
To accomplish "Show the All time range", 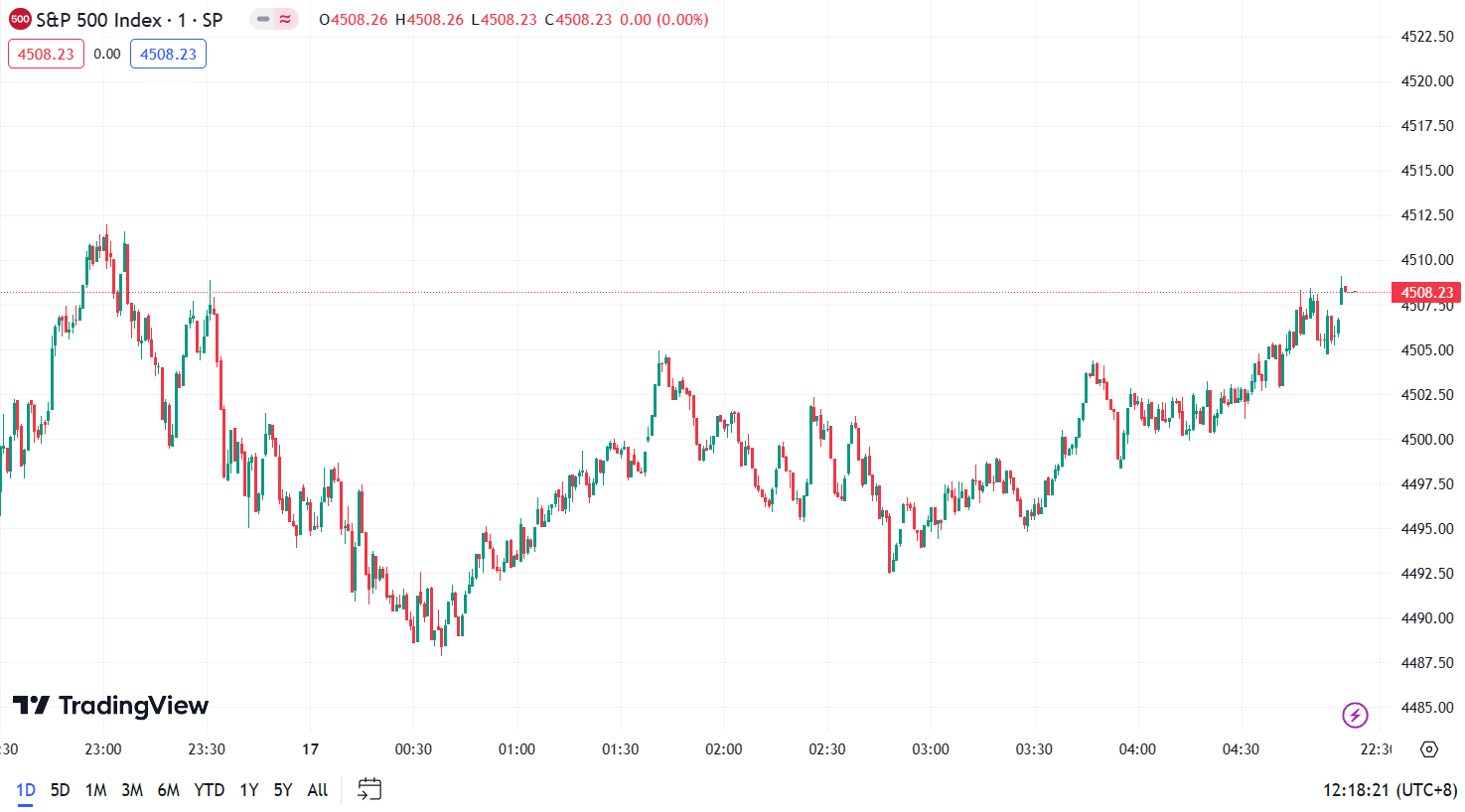I will coord(318,790).
